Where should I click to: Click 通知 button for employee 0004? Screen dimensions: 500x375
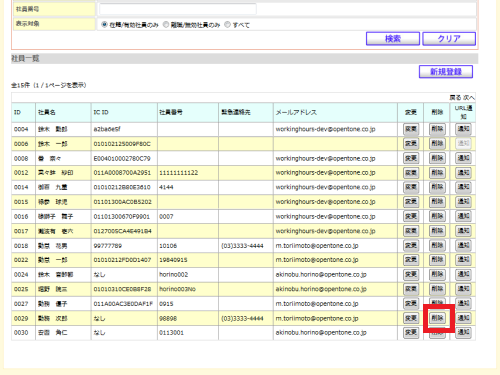pos(463,129)
